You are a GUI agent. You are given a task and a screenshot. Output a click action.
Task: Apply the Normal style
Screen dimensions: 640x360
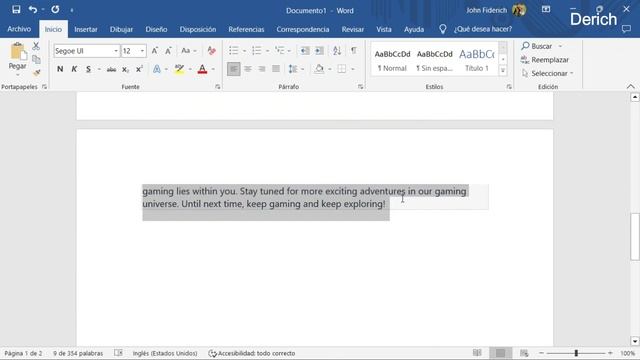pyautogui.click(x=392, y=60)
